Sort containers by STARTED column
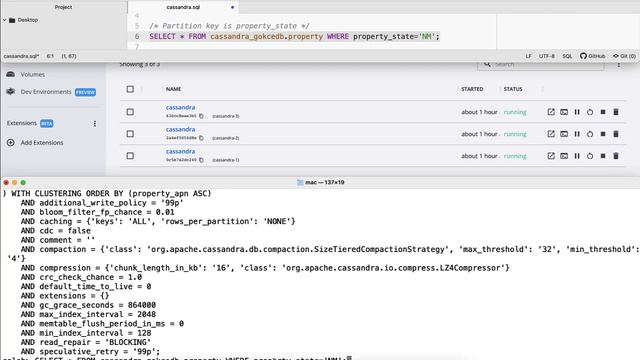Screen dimensions: 640x360 [x=472, y=89]
